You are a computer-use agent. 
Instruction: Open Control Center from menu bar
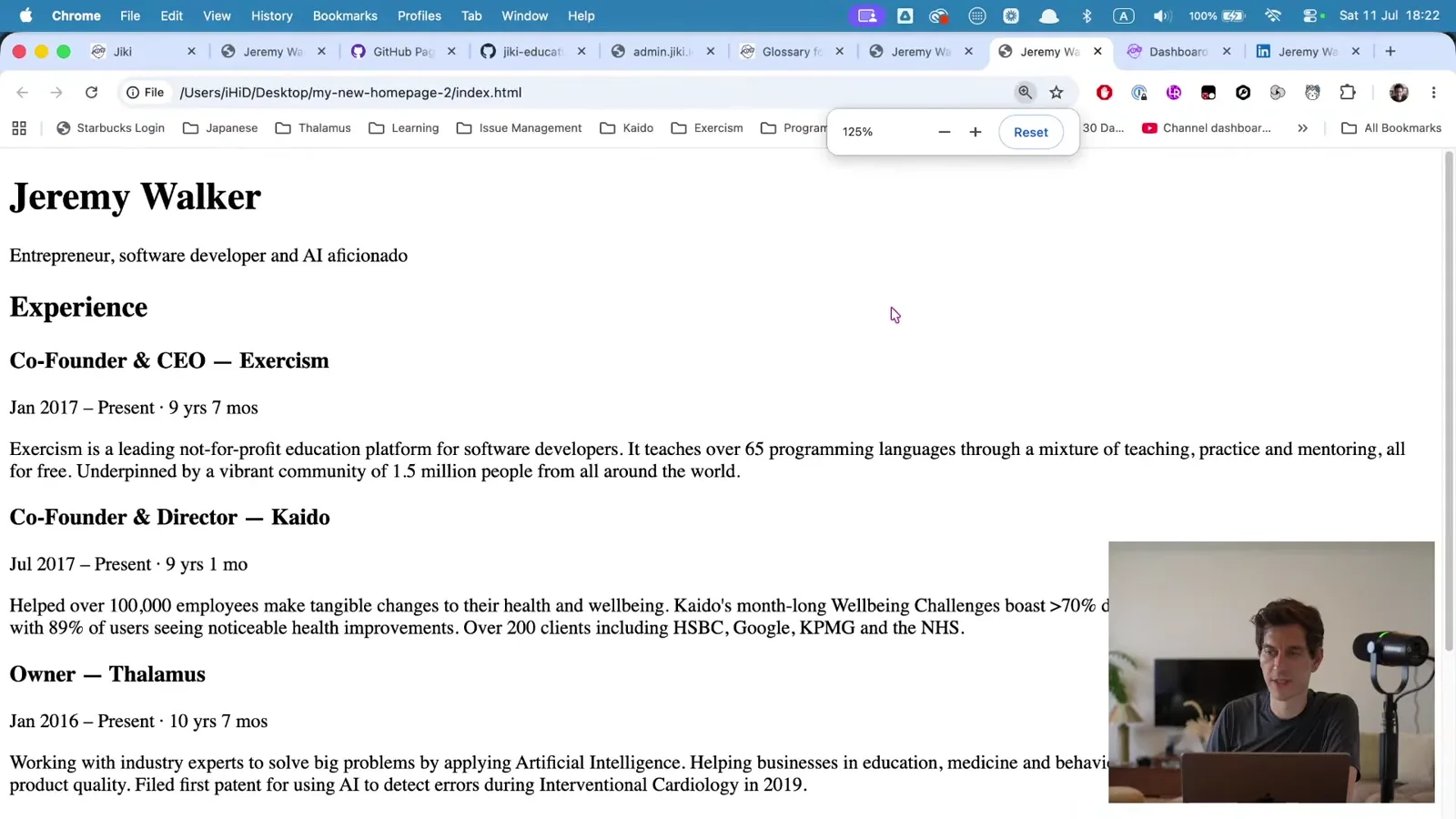(1312, 15)
